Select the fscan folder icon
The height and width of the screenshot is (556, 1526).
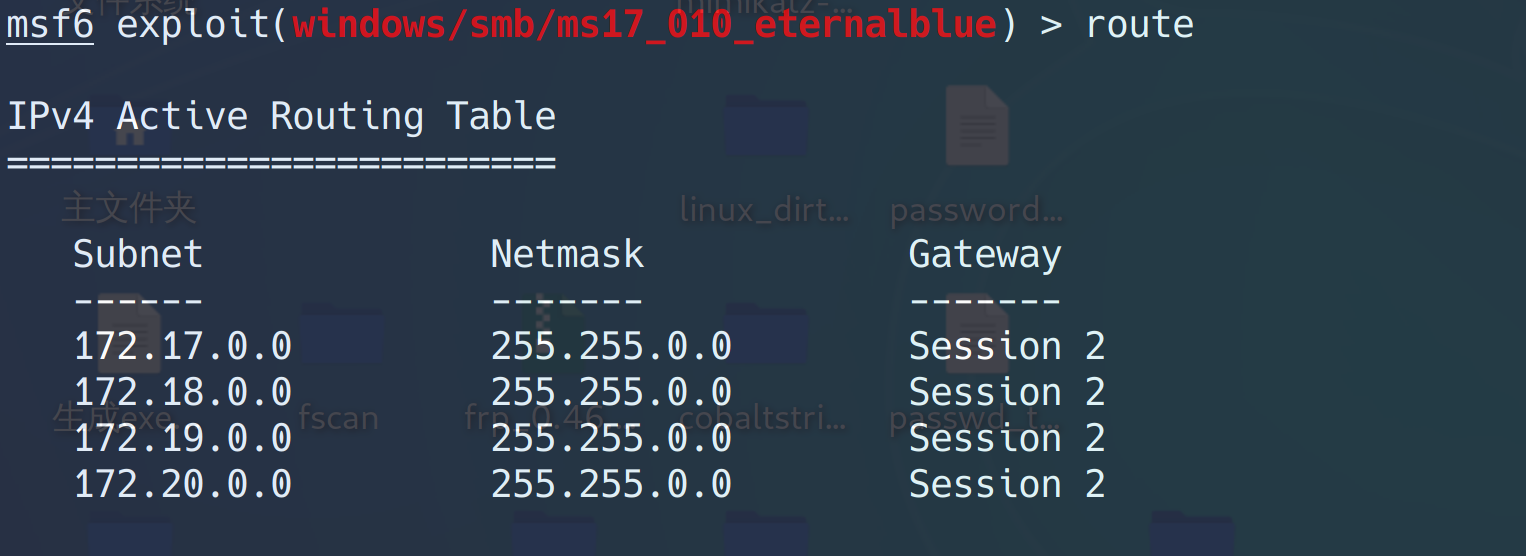pyautogui.click(x=340, y=335)
